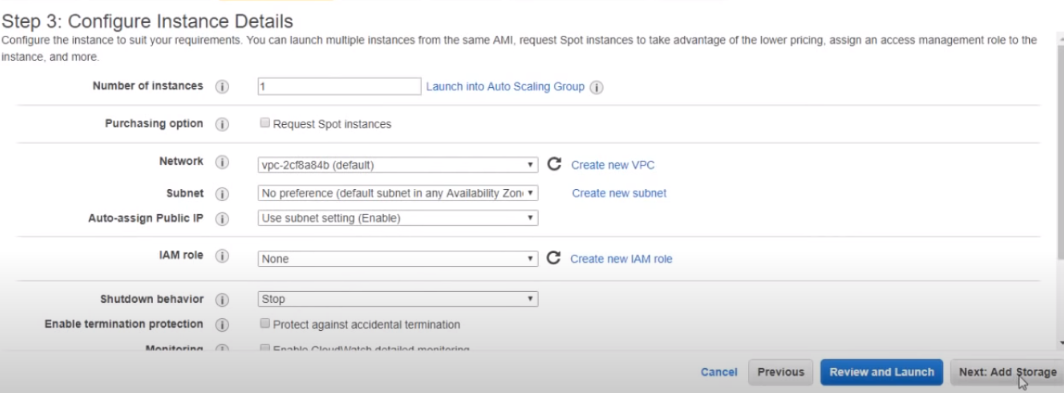Click the Next: Add Storage button
This screenshot has width=1064, height=393.
pos(1007,372)
